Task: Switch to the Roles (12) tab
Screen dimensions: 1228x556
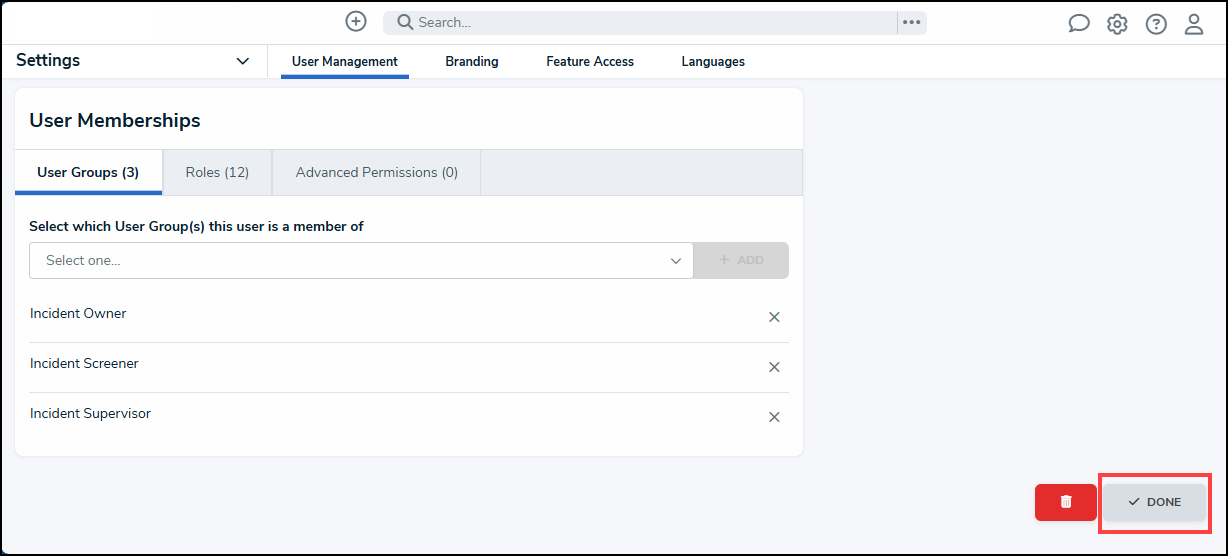Action: click(x=217, y=172)
